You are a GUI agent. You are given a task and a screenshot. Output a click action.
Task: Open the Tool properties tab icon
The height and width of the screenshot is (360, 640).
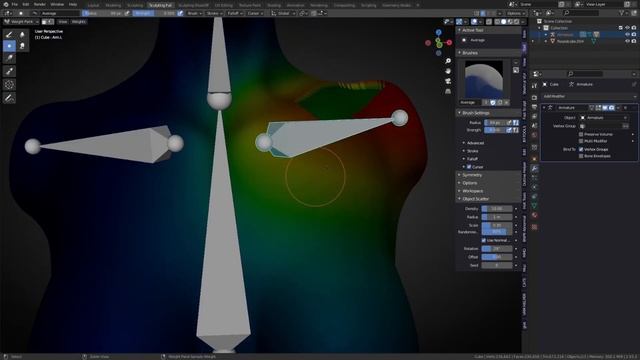pyautogui.click(x=534, y=85)
